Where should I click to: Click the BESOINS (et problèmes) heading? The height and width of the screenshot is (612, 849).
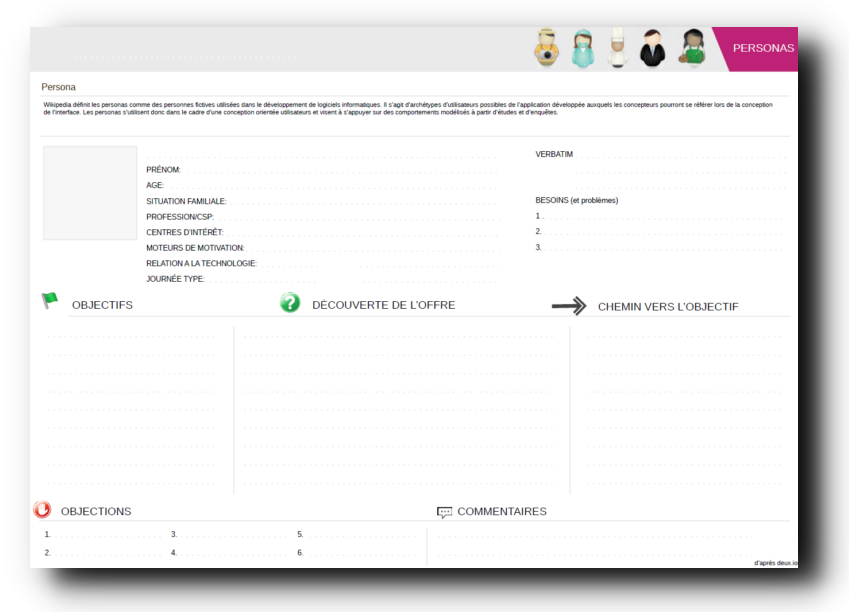(577, 200)
